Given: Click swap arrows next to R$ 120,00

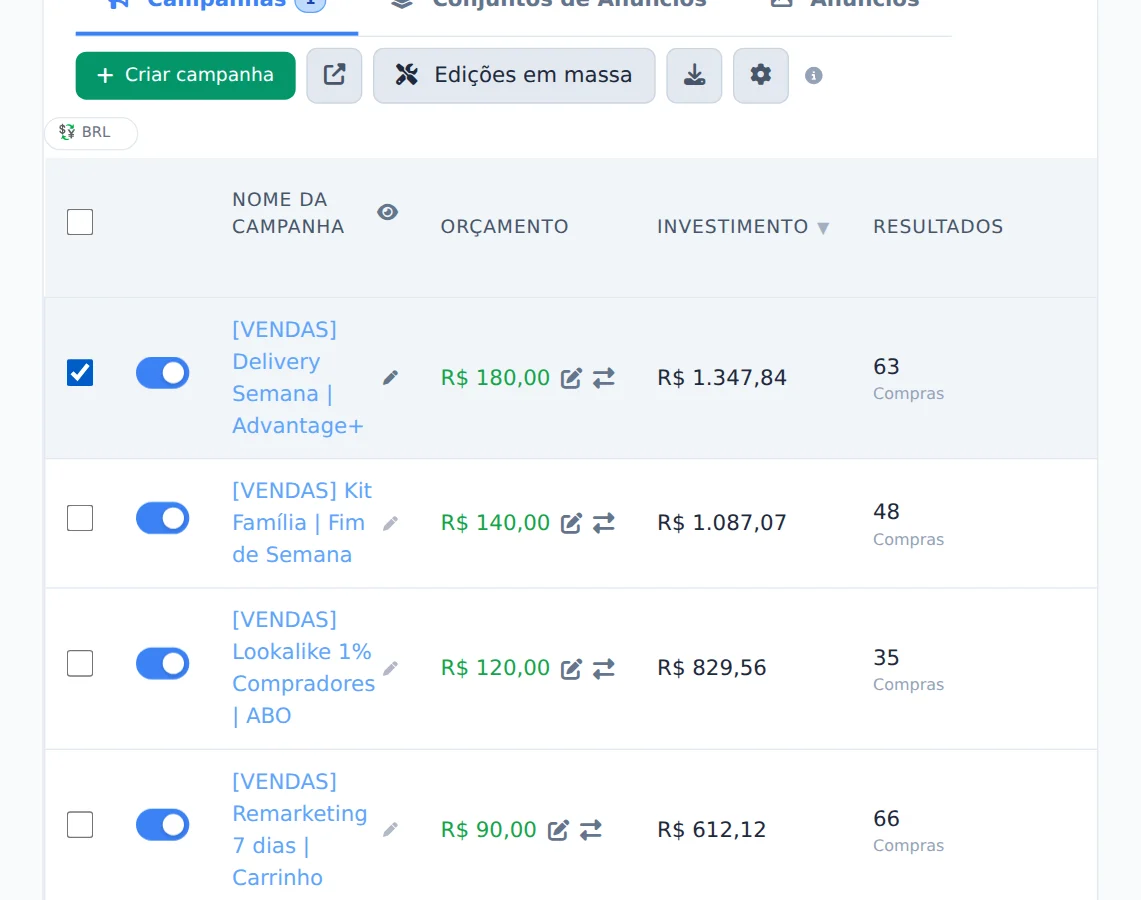Looking at the screenshot, I should point(604,668).
